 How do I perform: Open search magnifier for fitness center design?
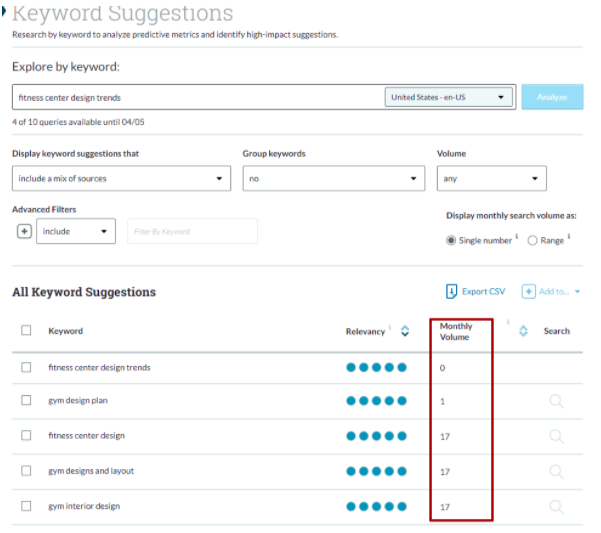click(x=556, y=436)
